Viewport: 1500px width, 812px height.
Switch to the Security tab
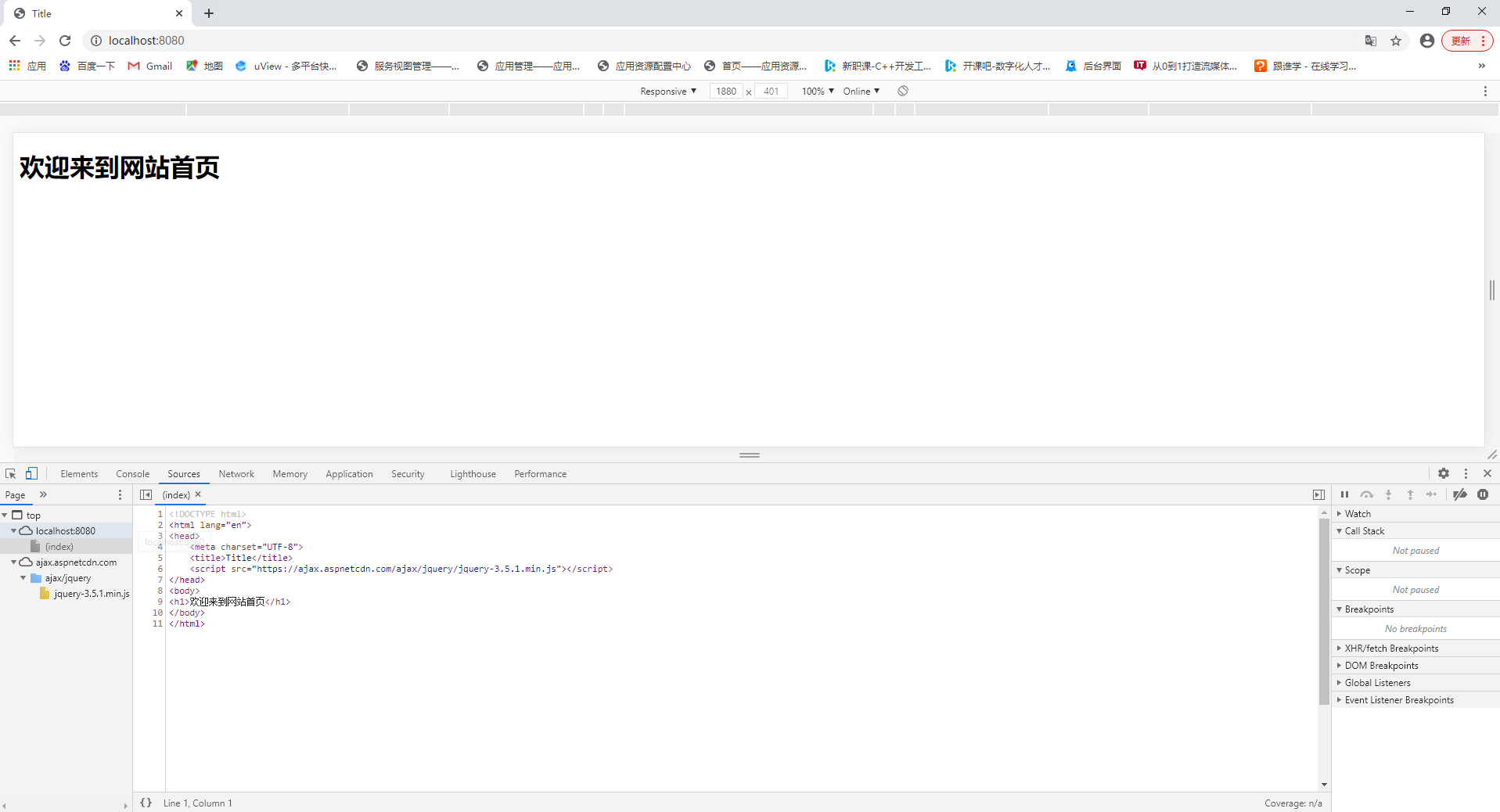point(408,474)
